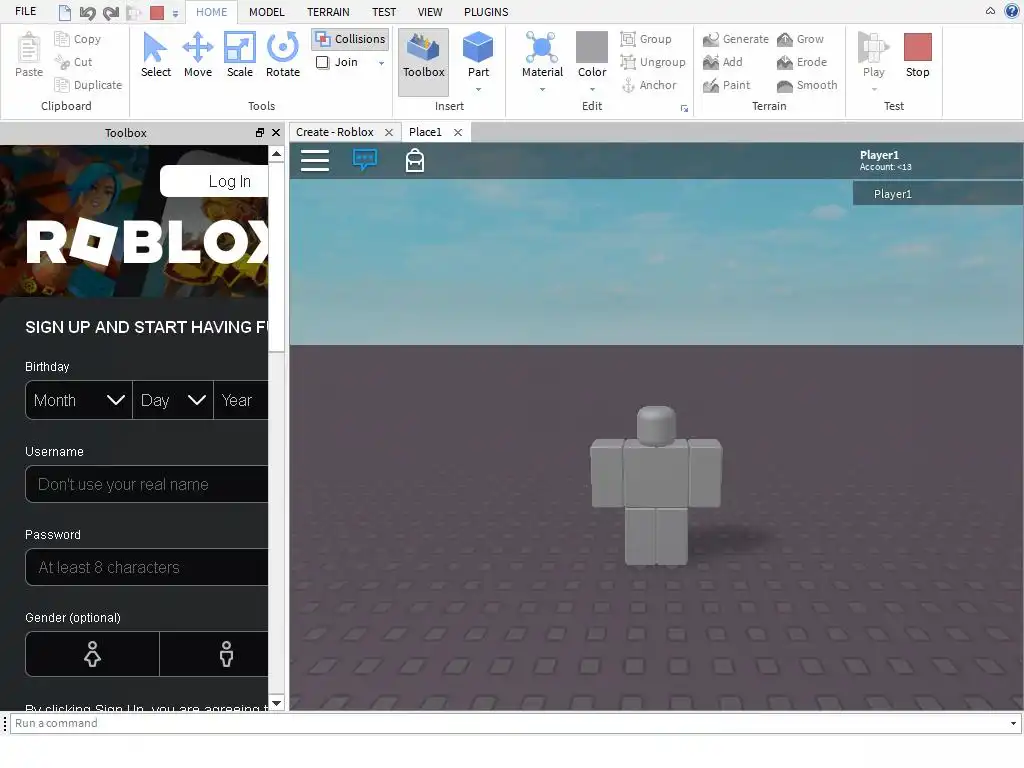This screenshot has width=1024, height=768.
Task: Open the FILE menu
Action: (x=25, y=12)
